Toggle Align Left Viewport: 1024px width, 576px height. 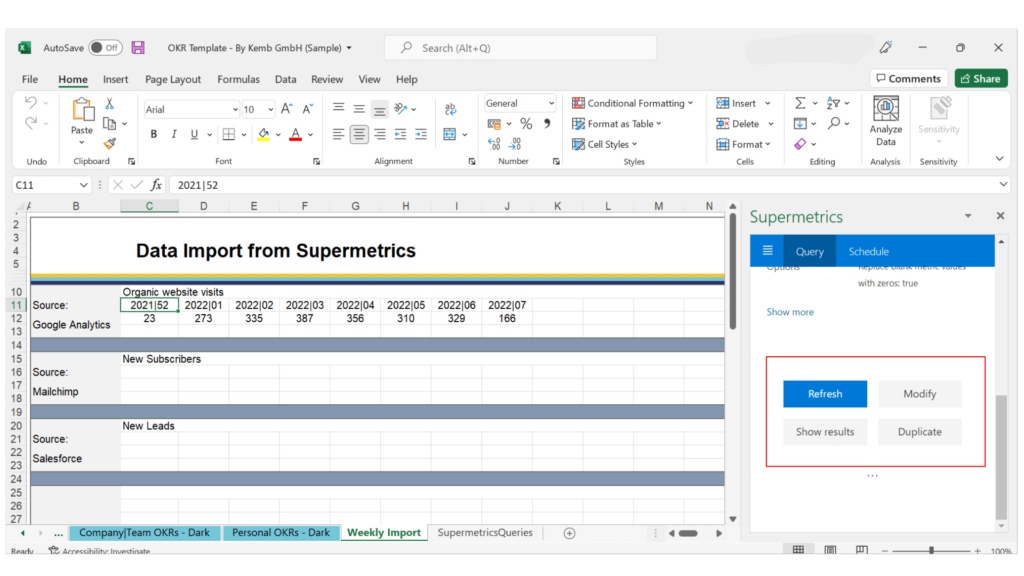click(x=338, y=134)
